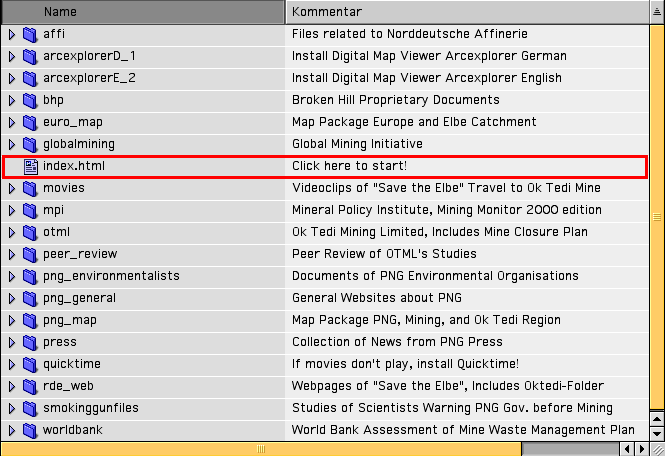Expand the worldbank disclosure triangle
665x456 pixels.
(x=12, y=431)
